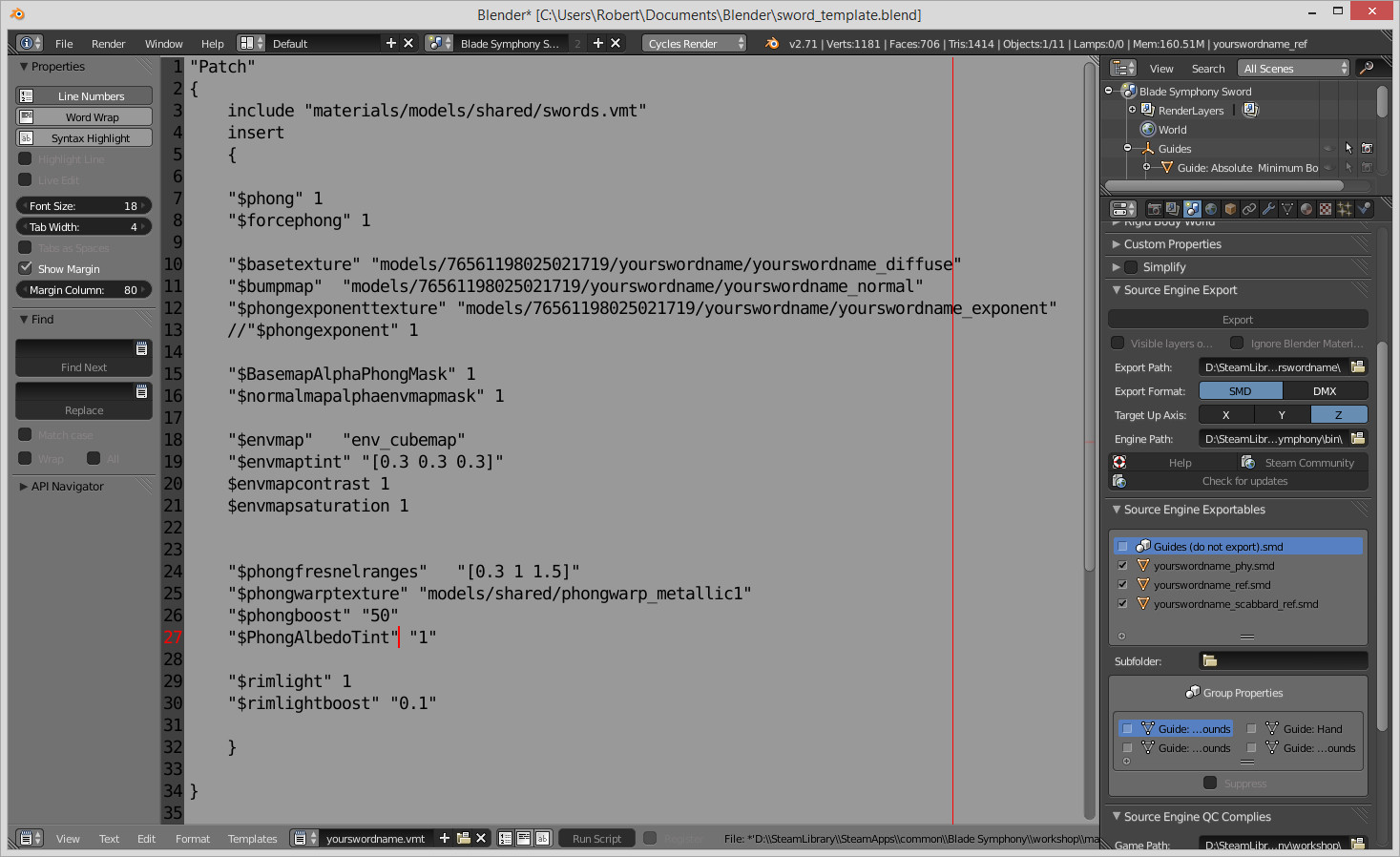The height and width of the screenshot is (857, 1400).
Task: Expand the RenderLayers tree item
Action: tap(1133, 110)
